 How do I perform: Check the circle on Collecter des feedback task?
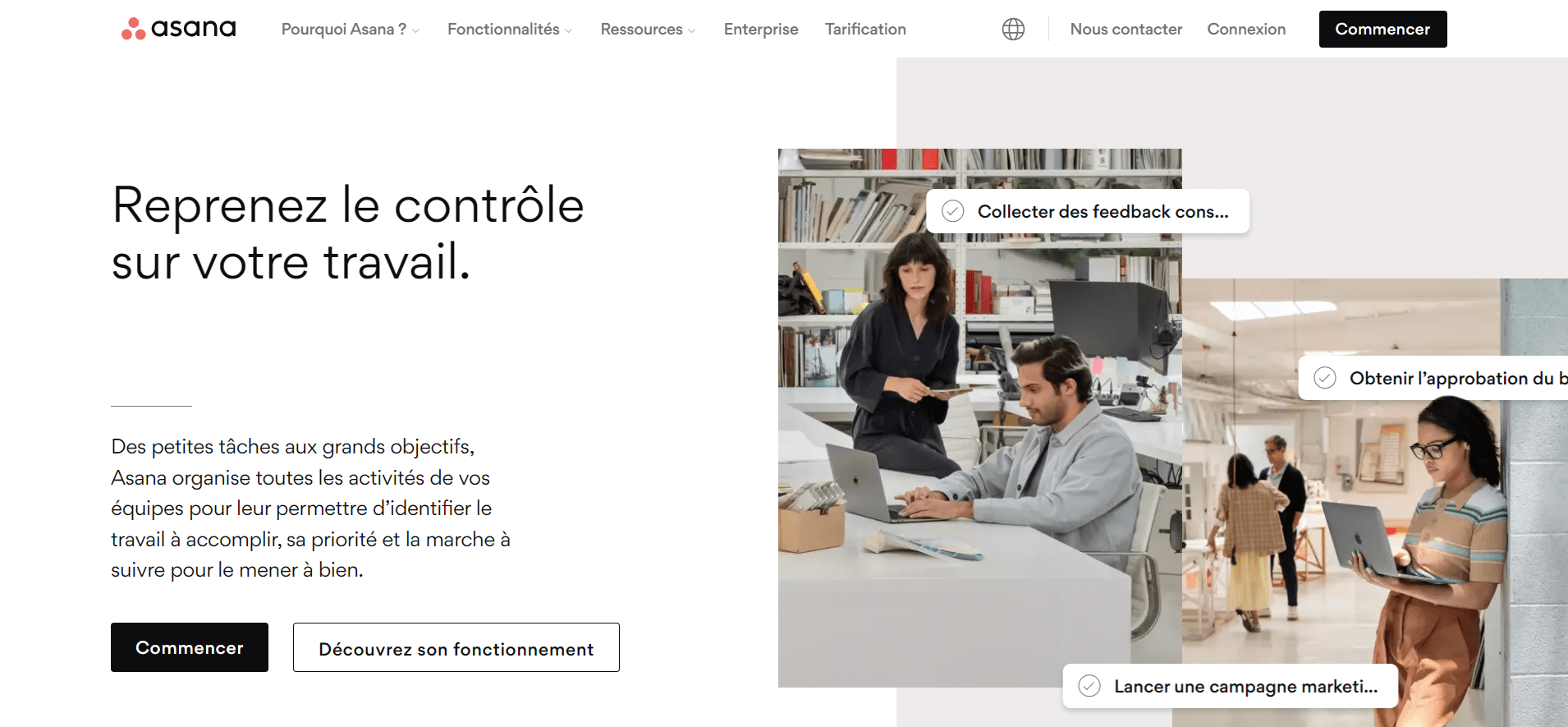point(952,211)
